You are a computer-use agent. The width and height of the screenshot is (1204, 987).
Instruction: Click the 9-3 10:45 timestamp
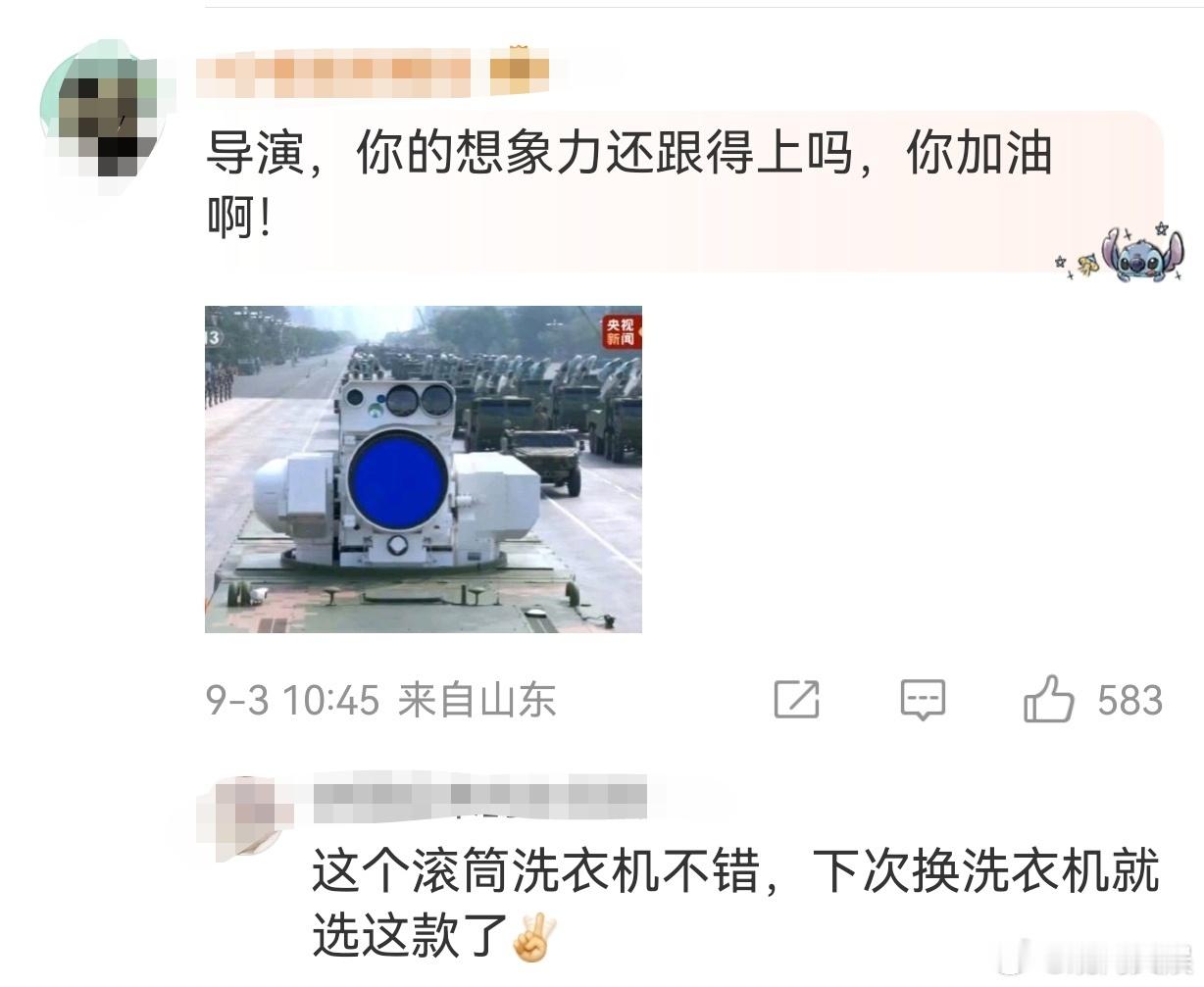coord(292,700)
